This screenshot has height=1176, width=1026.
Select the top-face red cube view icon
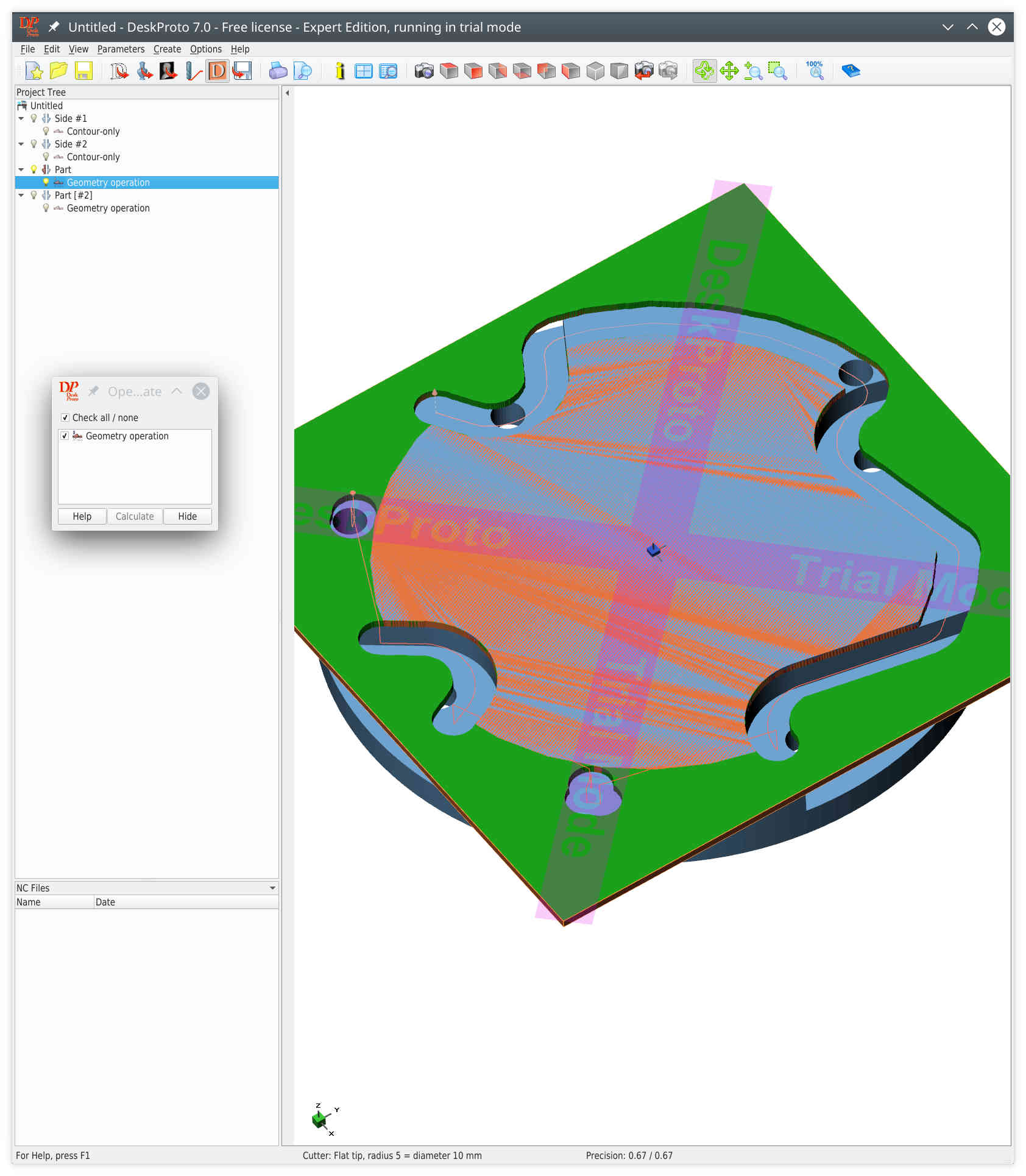click(x=449, y=71)
